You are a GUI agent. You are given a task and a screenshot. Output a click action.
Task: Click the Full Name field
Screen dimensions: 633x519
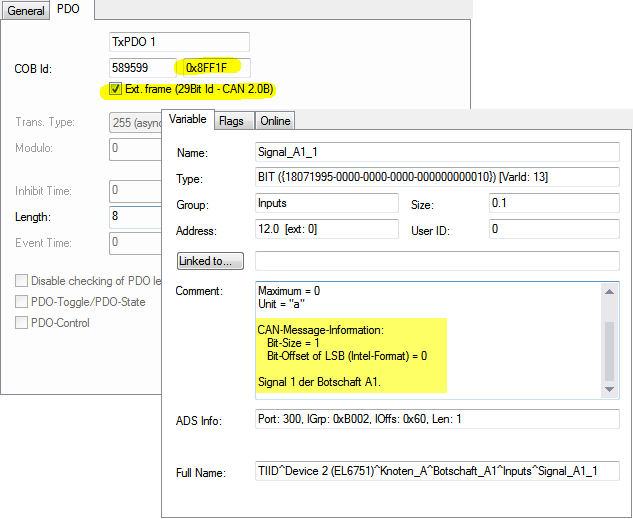pos(437,471)
